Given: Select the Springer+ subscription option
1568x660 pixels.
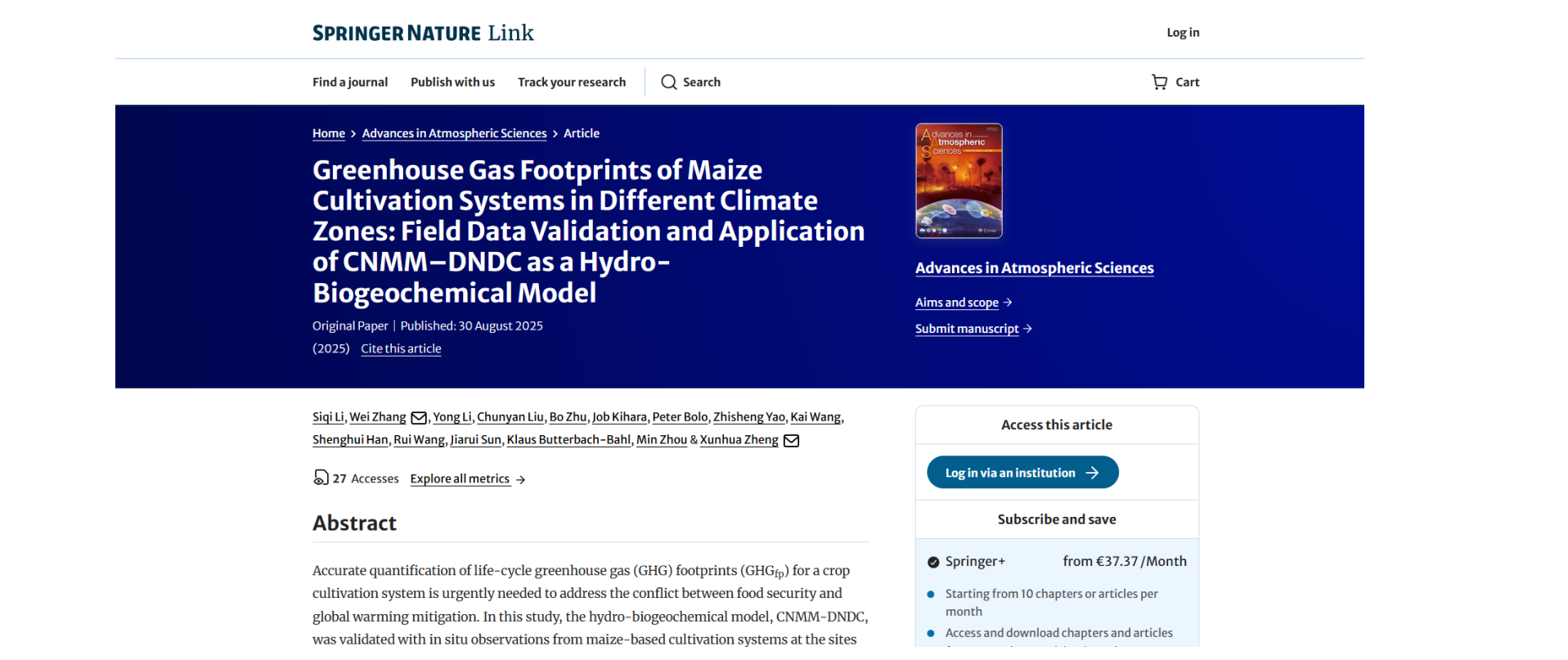Looking at the screenshot, I should [x=933, y=562].
